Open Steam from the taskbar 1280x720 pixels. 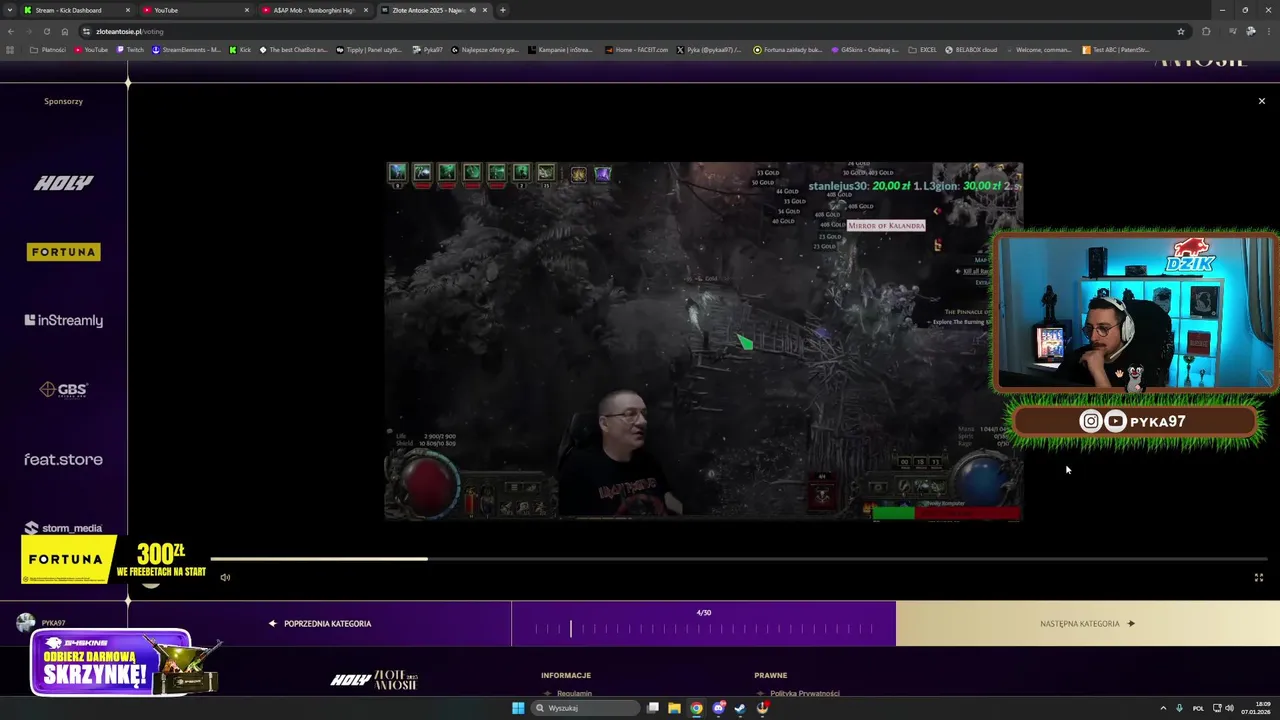tap(740, 708)
